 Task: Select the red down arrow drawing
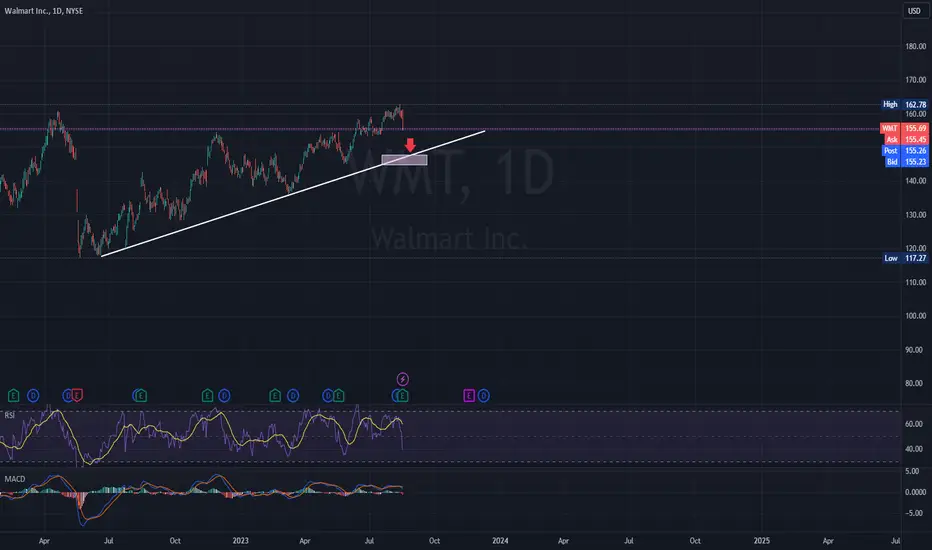(410, 145)
